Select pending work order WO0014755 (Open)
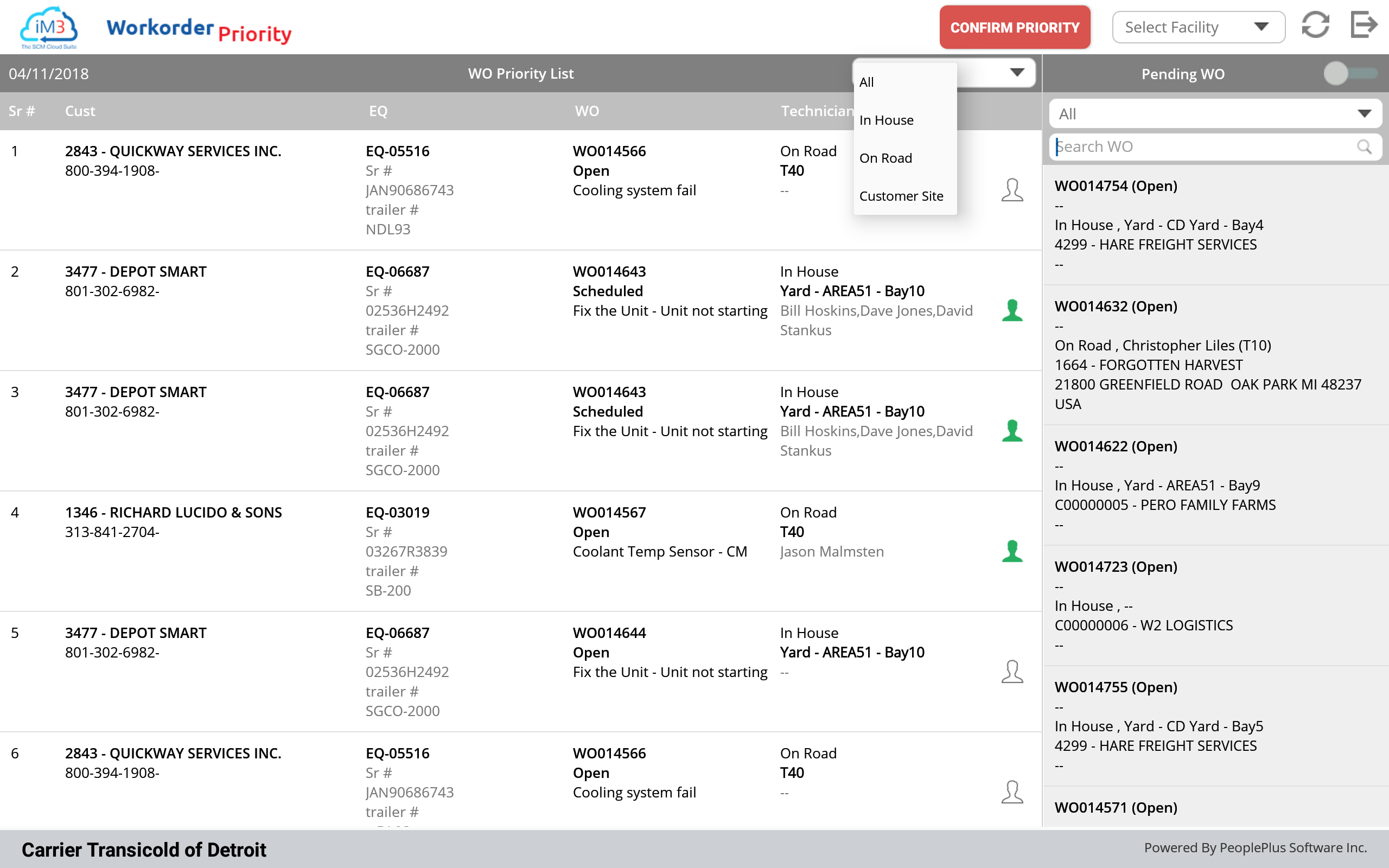Image resolution: width=1389 pixels, height=868 pixels. coord(1215,726)
